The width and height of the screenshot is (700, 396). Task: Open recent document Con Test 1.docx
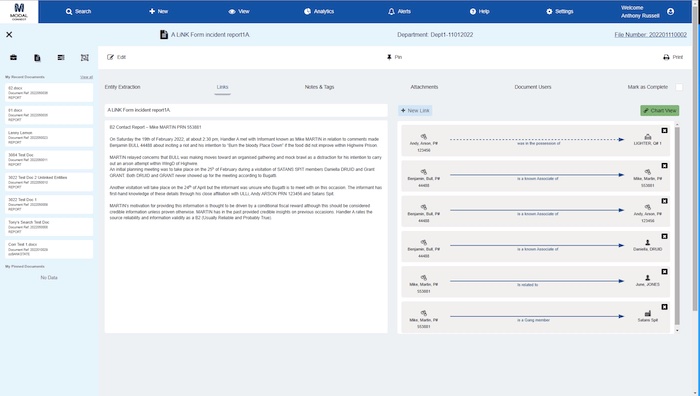coord(49,249)
